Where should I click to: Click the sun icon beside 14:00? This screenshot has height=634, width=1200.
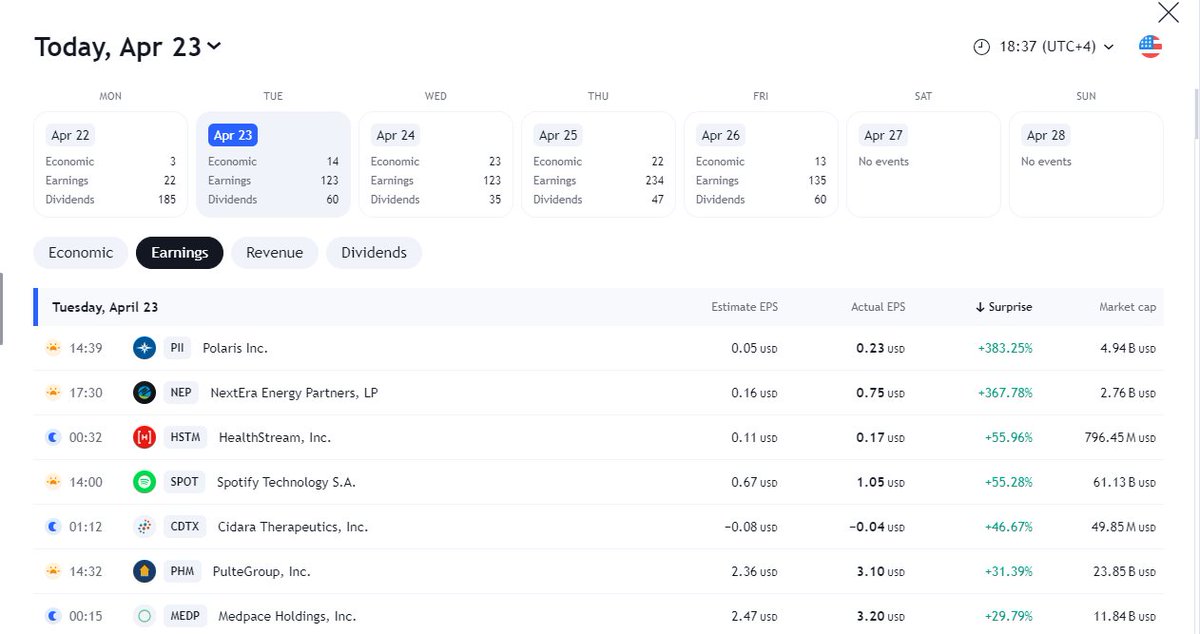coord(53,482)
